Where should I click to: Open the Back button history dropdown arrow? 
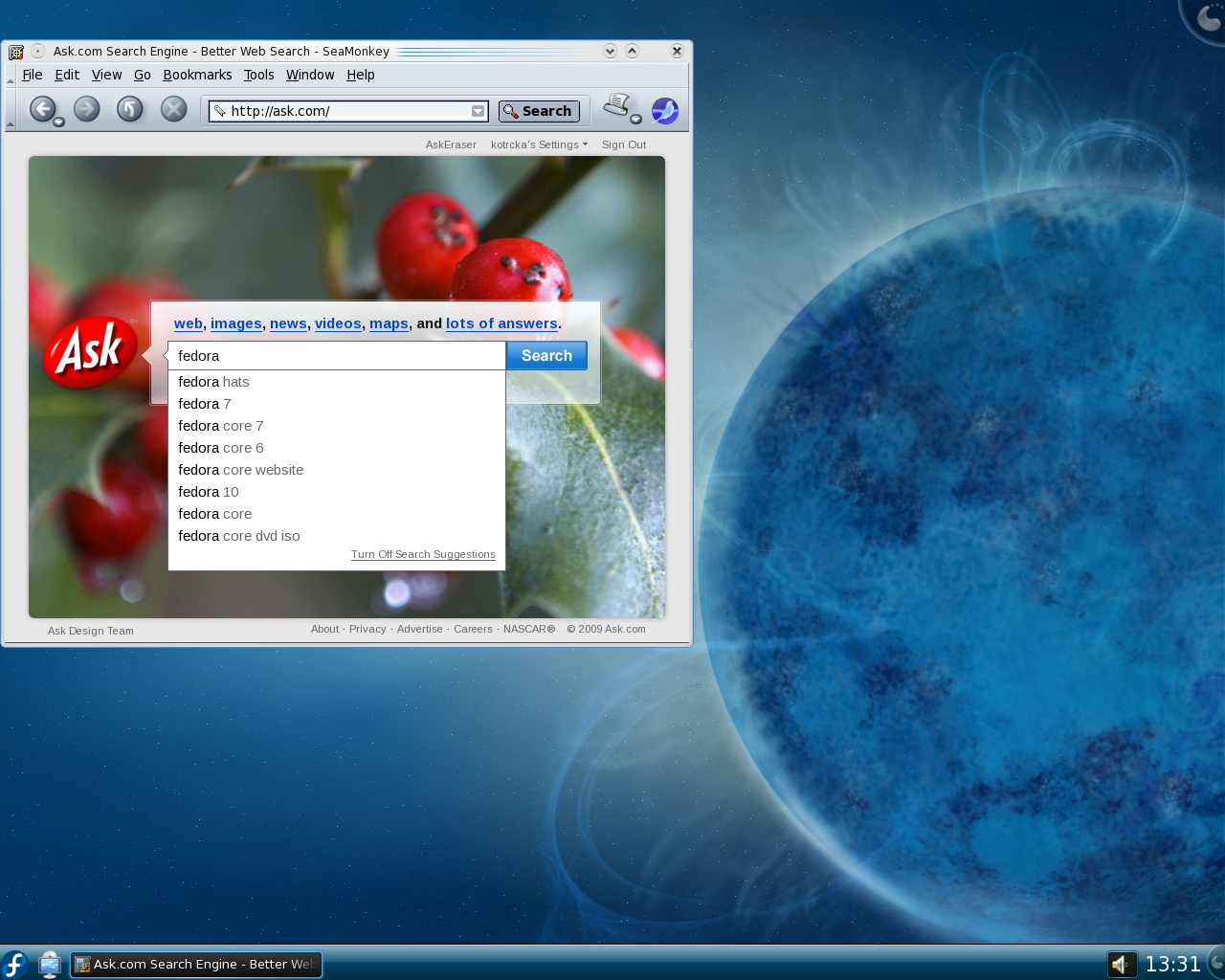[x=58, y=122]
